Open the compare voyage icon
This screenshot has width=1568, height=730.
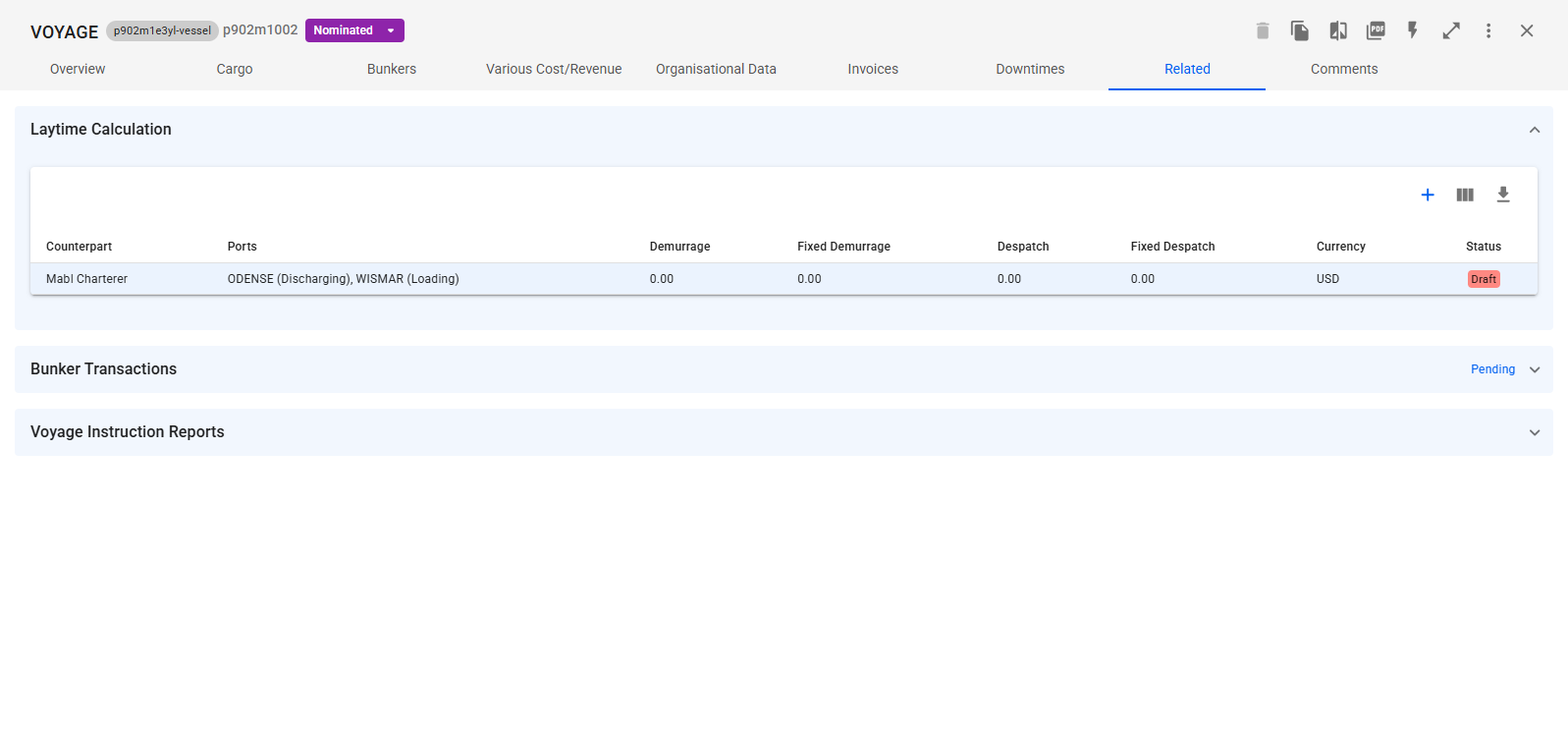1337,30
